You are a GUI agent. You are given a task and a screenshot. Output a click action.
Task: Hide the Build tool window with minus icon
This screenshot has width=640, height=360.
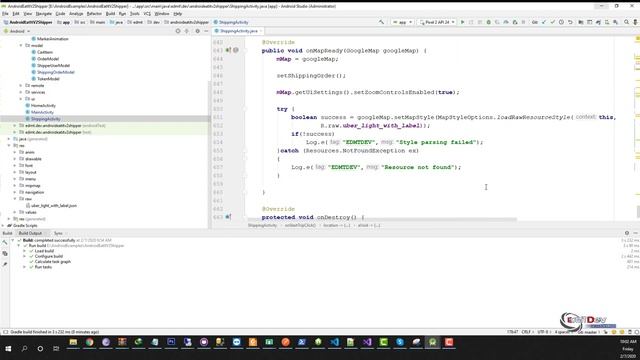pos(636,233)
